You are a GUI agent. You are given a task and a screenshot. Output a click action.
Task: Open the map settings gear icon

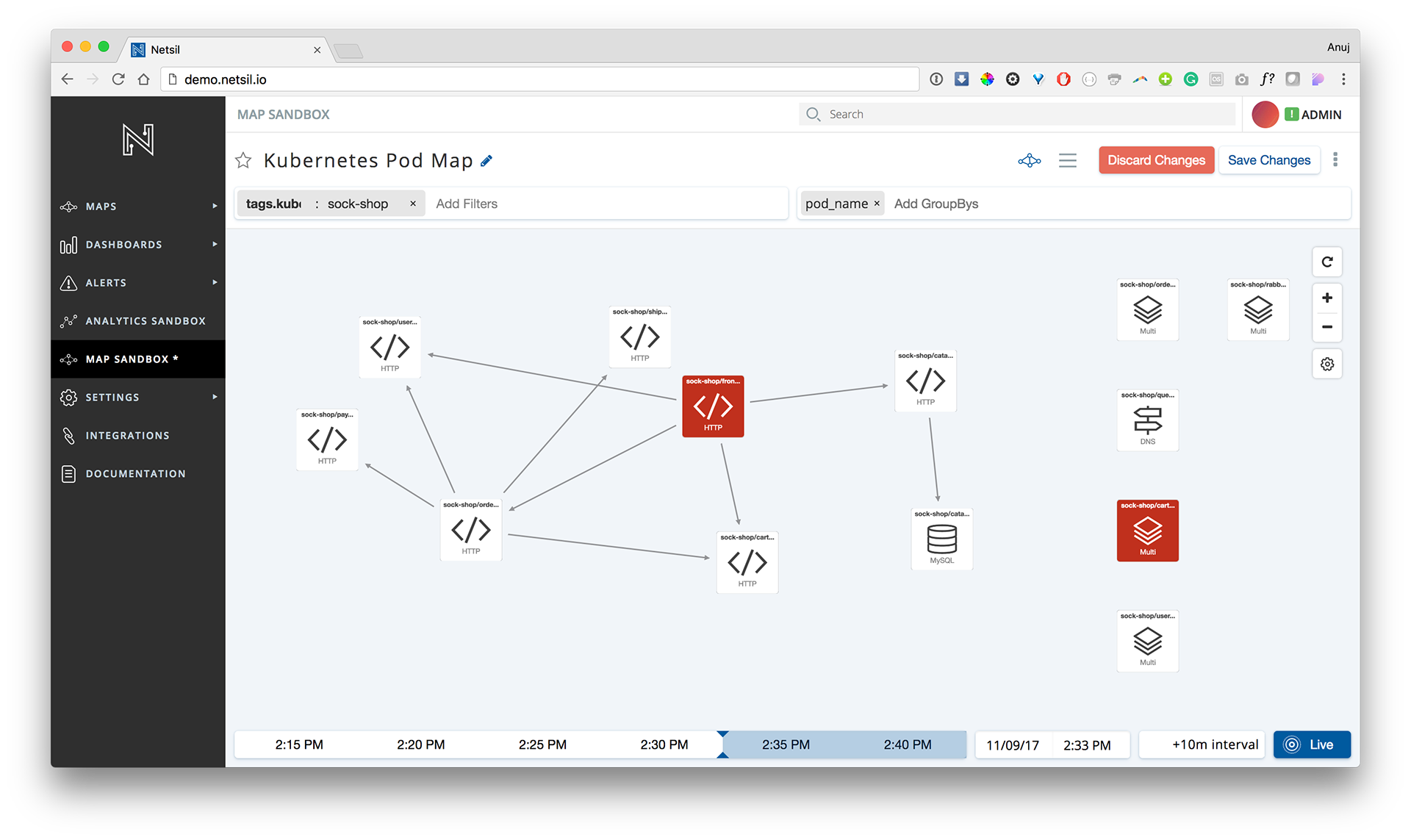[x=1326, y=364]
